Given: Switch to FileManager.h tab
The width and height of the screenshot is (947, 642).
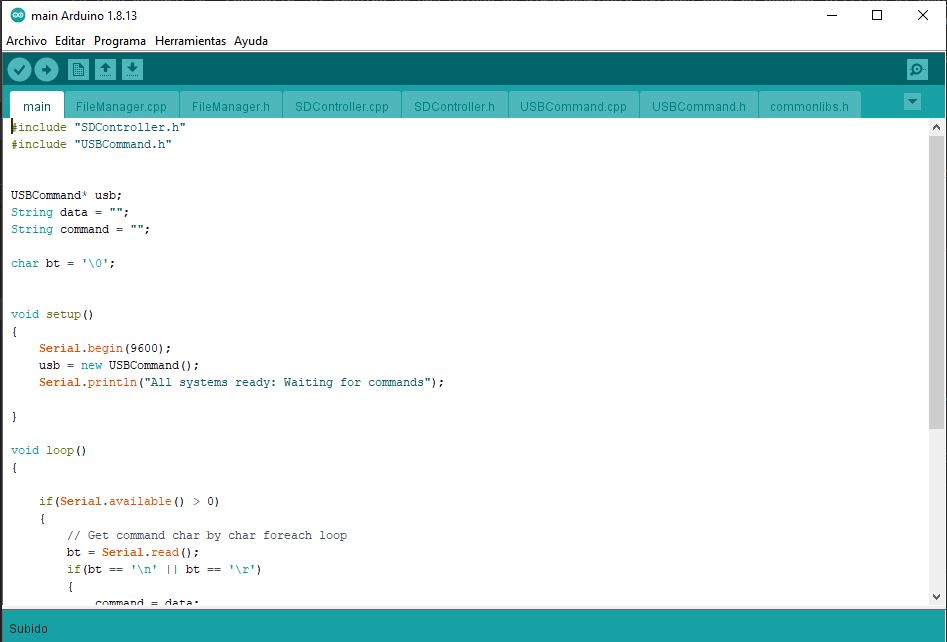Looking at the screenshot, I should pos(231,106).
